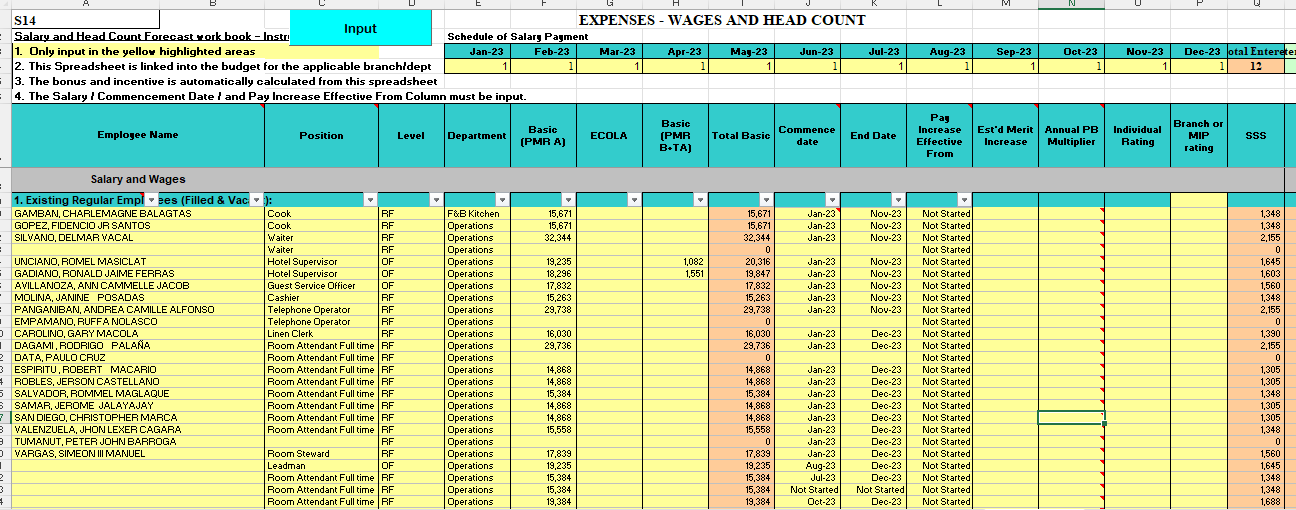
Task: Open the Pay Increase Effective From filter dropdown
Action: point(964,200)
